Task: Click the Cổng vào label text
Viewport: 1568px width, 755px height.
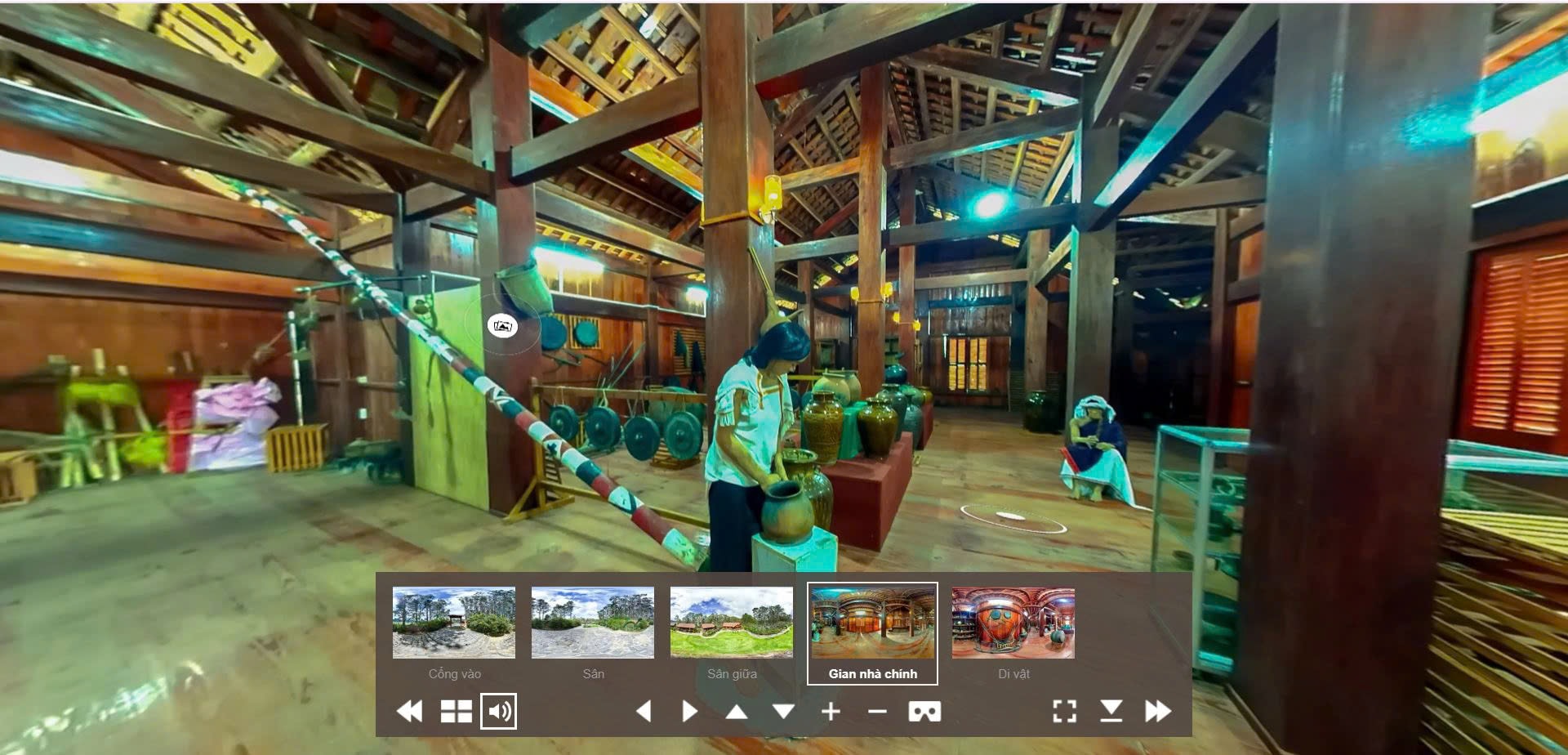Action: [x=455, y=674]
